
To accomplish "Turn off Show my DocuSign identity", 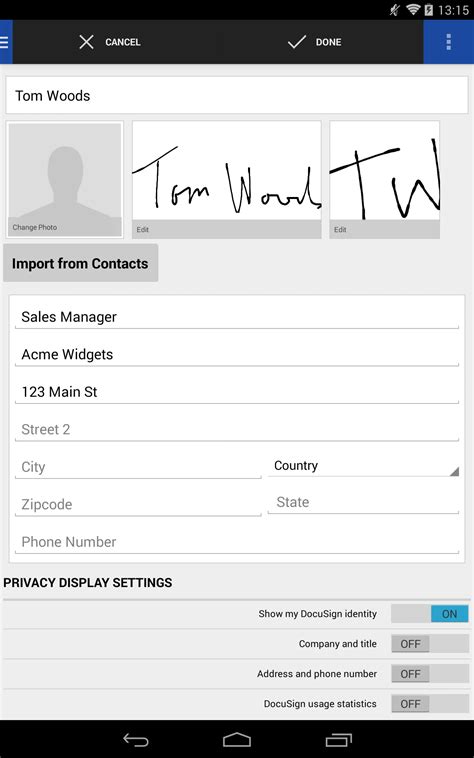I will pos(430,614).
